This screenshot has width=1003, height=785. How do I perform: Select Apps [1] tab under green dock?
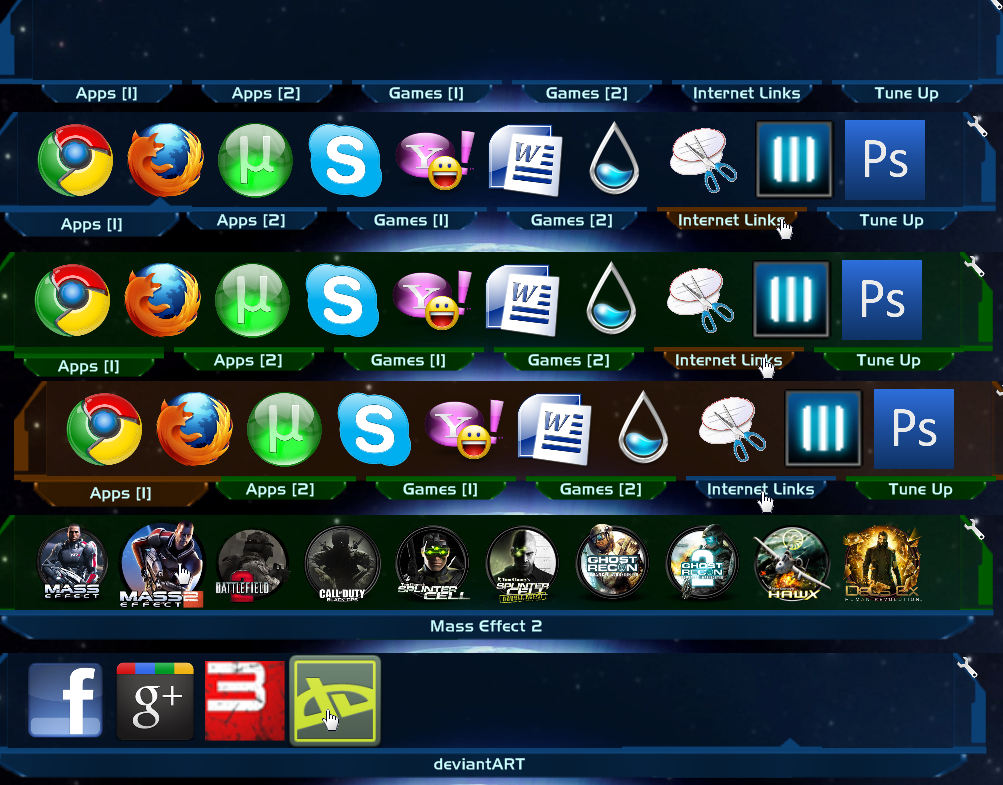[x=88, y=367]
